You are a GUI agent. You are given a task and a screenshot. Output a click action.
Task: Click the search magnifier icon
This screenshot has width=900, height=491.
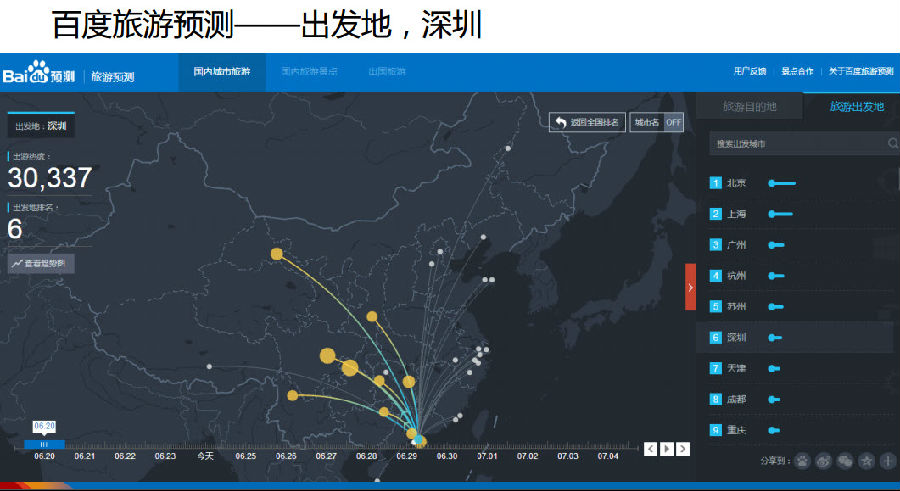click(x=892, y=144)
